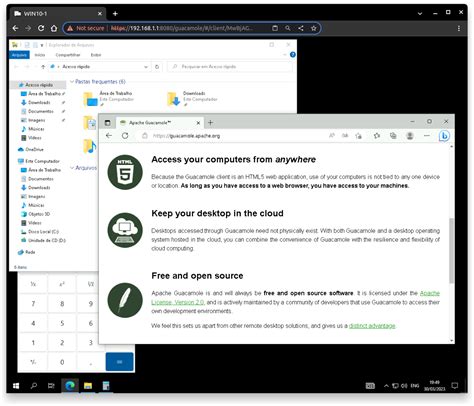Click the calculator equals button

coord(119,362)
